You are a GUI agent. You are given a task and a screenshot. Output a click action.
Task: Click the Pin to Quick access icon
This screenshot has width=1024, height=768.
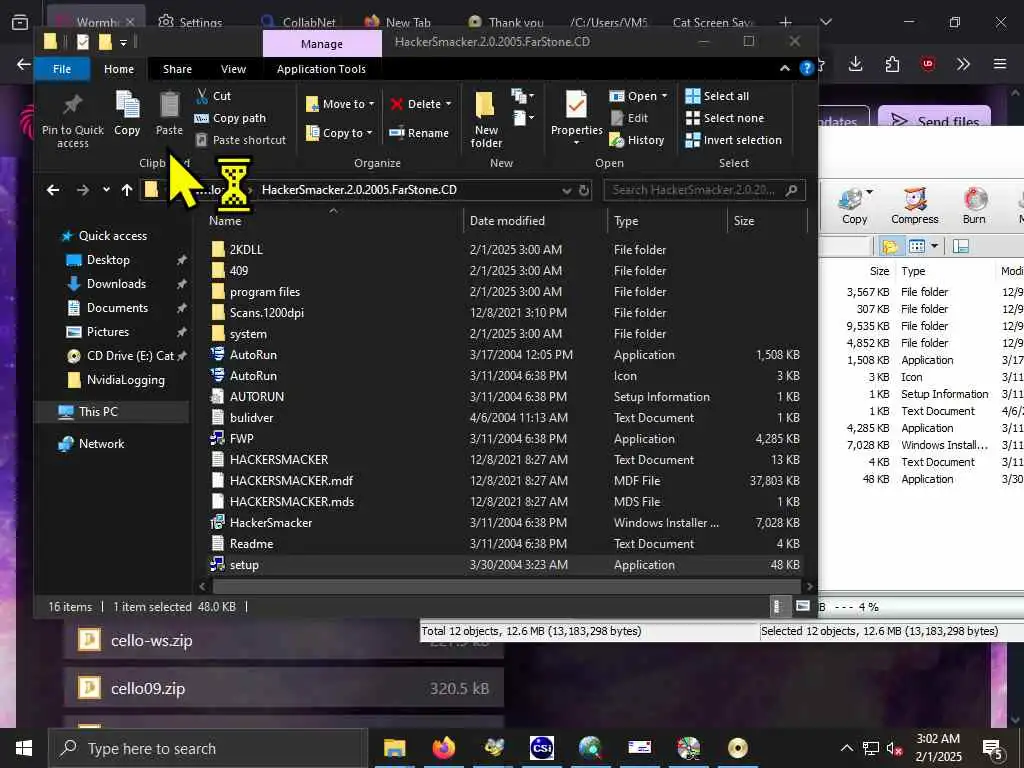pos(72,105)
